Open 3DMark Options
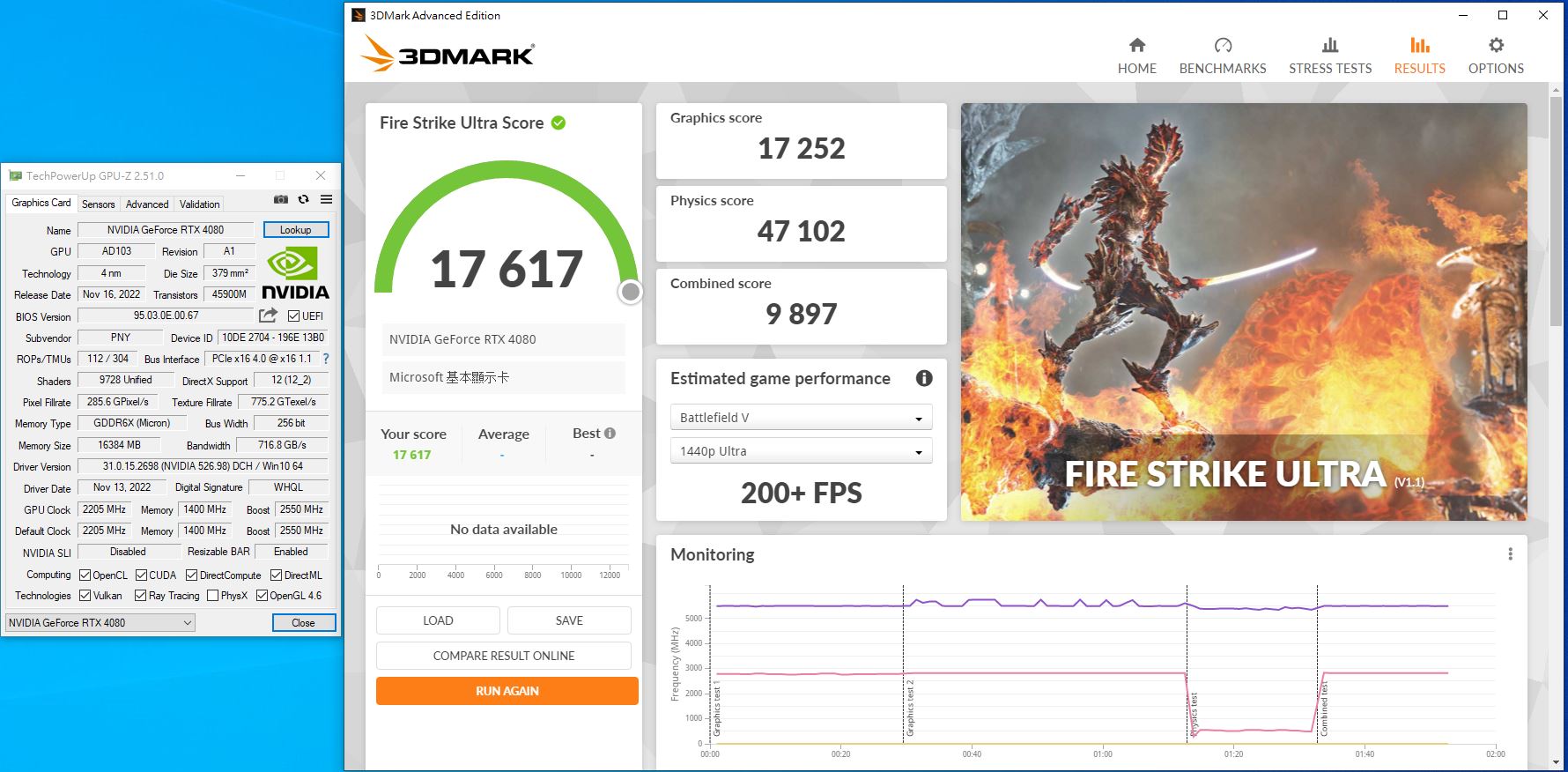1568x772 pixels. click(1496, 56)
